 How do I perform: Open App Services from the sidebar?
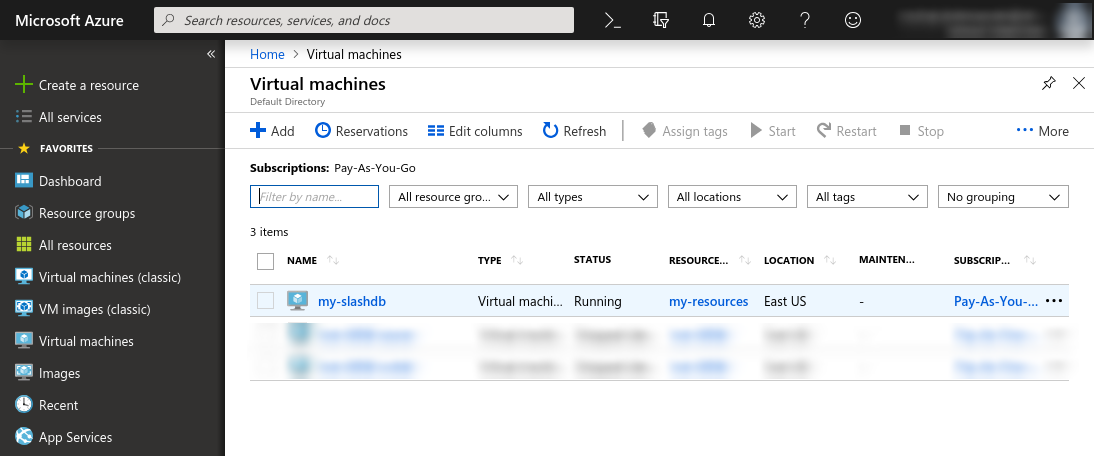(75, 437)
